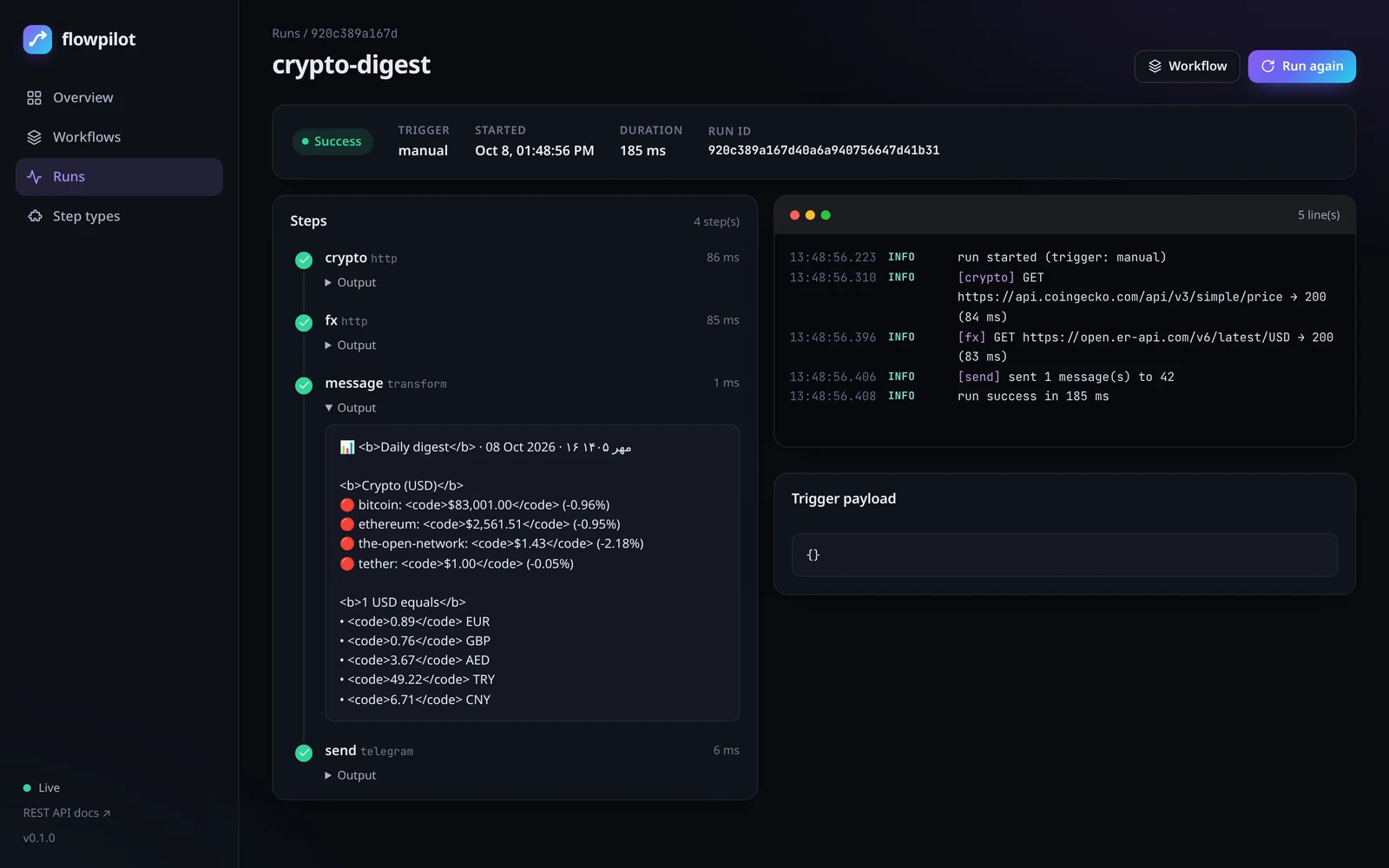Expand the send step Output
The image size is (1389, 868).
pyautogui.click(x=351, y=776)
